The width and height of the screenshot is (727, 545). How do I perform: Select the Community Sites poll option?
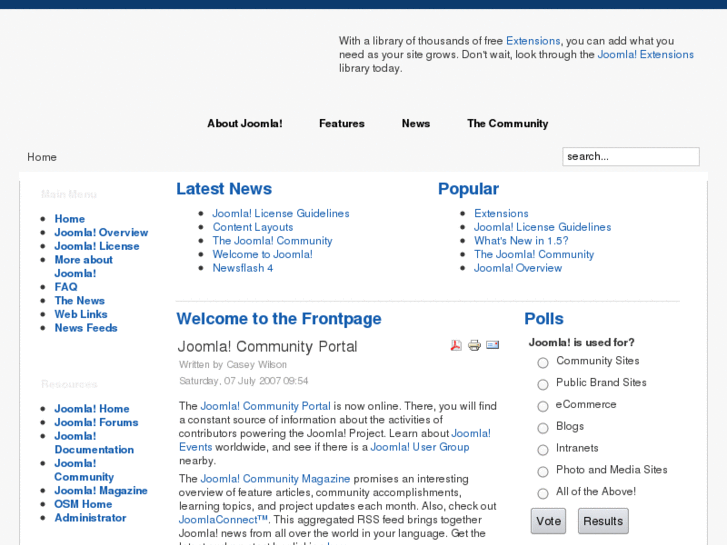coord(542,362)
